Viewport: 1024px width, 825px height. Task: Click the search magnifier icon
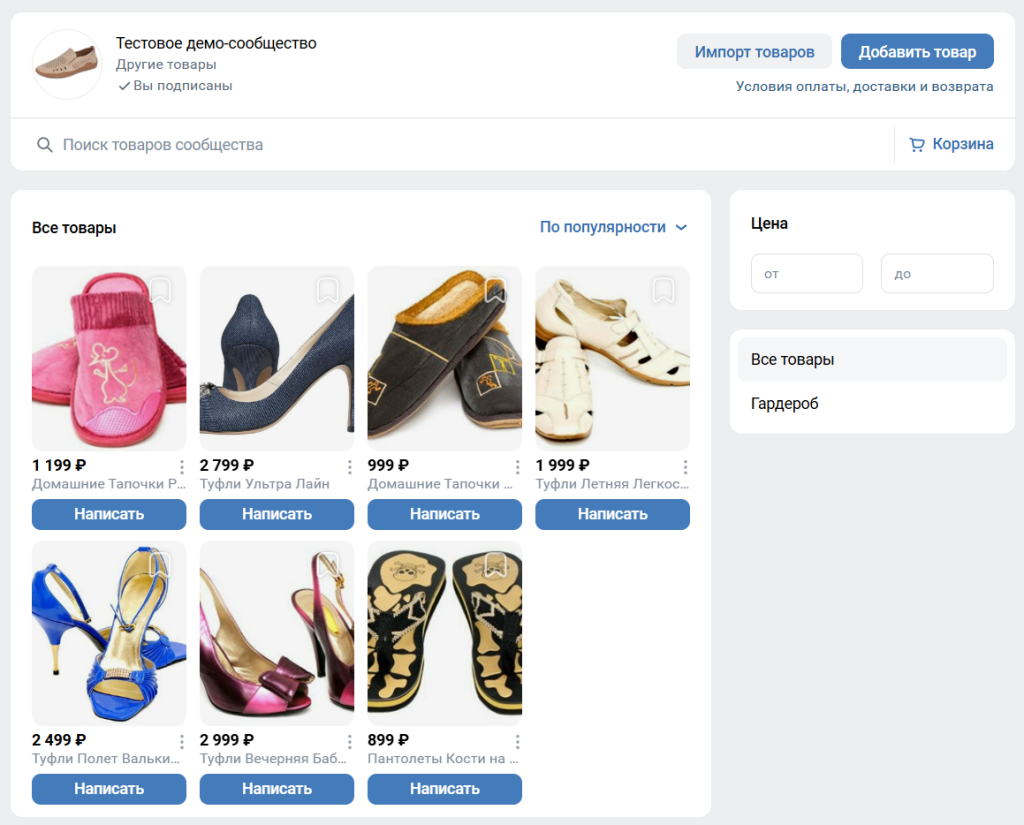click(x=44, y=145)
